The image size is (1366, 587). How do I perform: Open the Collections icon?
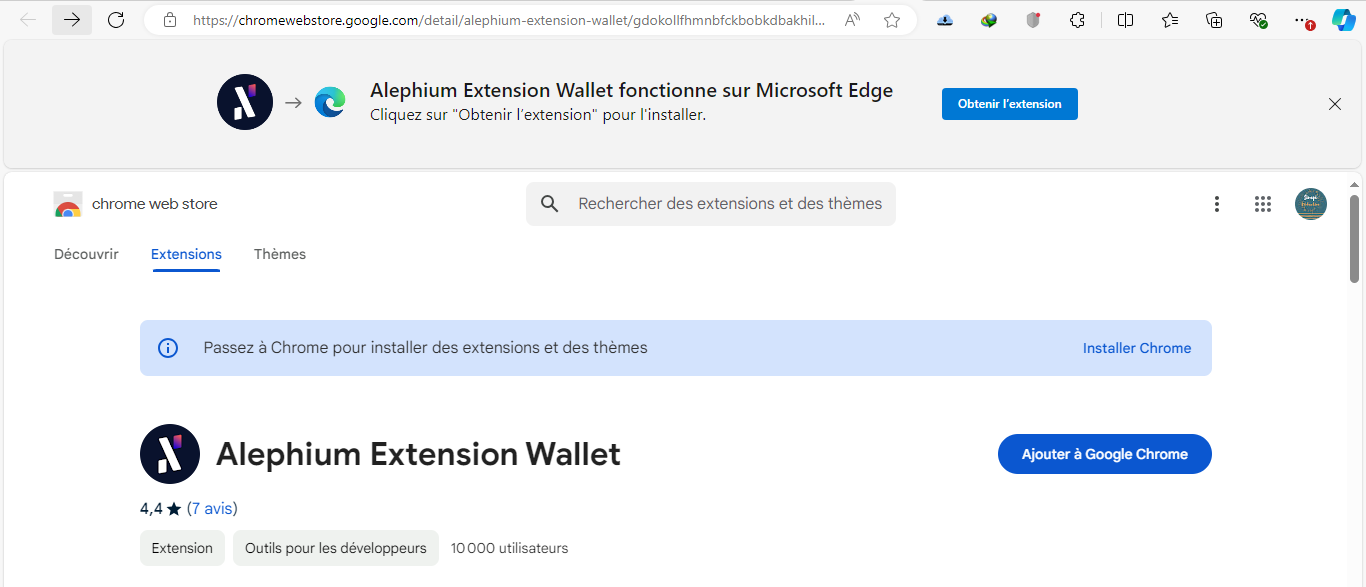coord(1214,20)
